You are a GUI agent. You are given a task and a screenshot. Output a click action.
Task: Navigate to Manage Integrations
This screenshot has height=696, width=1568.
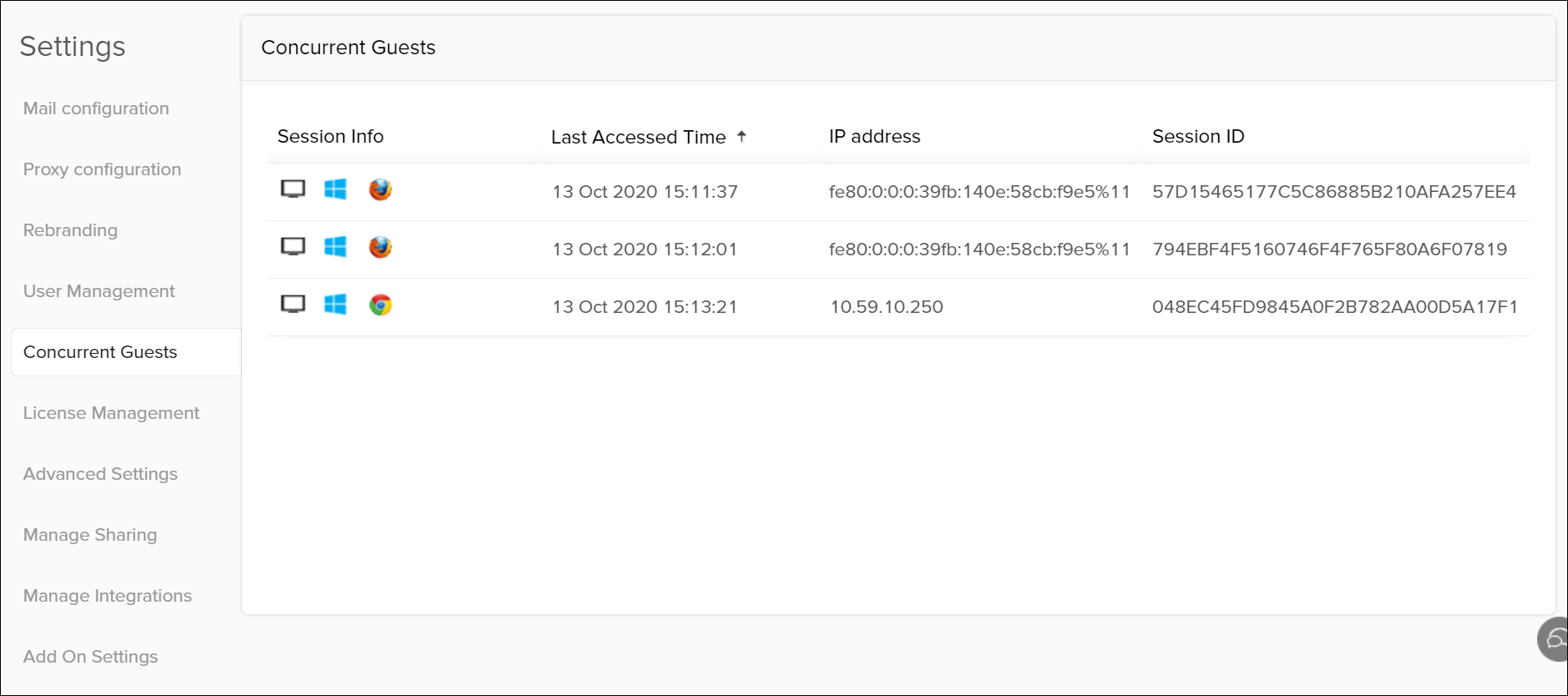click(107, 596)
